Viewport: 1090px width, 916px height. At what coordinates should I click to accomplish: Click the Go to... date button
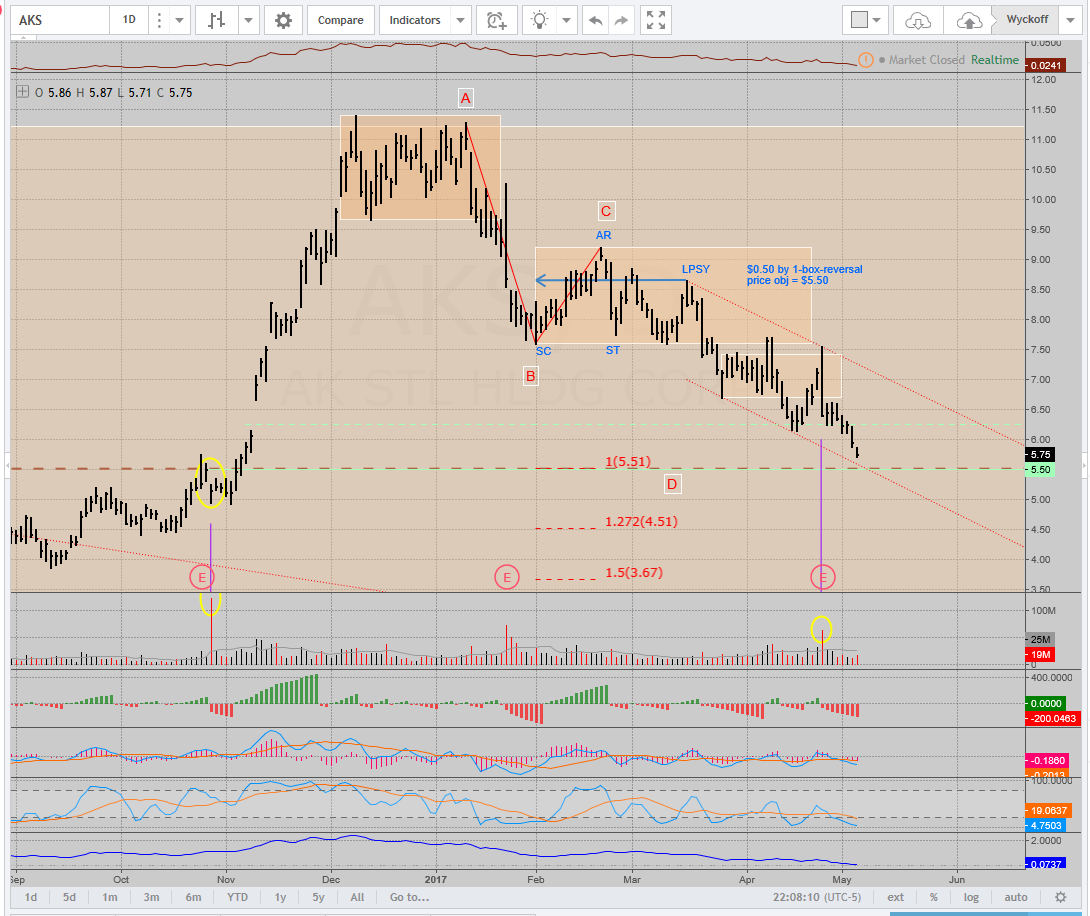coord(410,897)
